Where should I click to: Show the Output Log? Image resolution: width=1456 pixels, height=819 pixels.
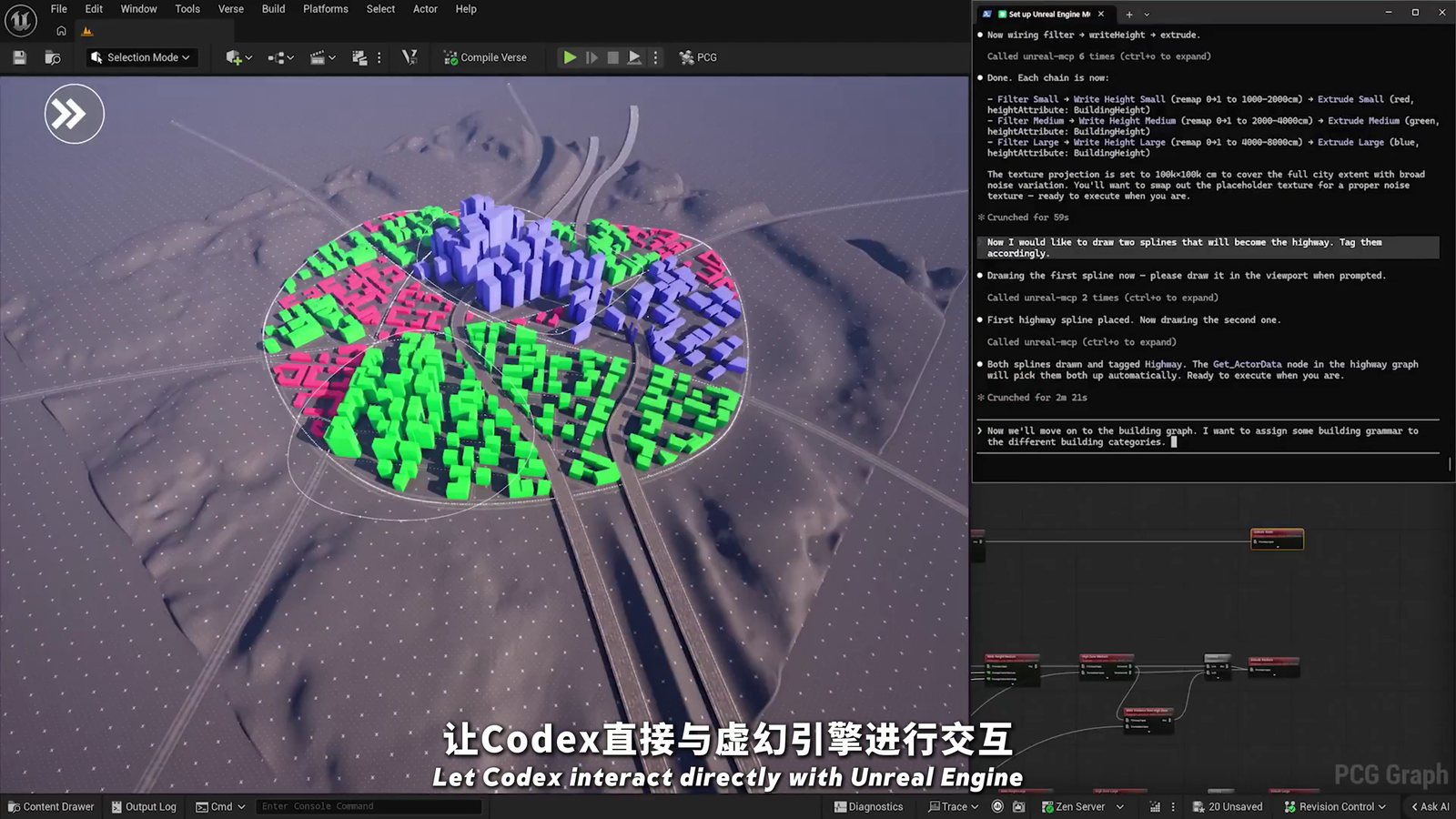144,806
